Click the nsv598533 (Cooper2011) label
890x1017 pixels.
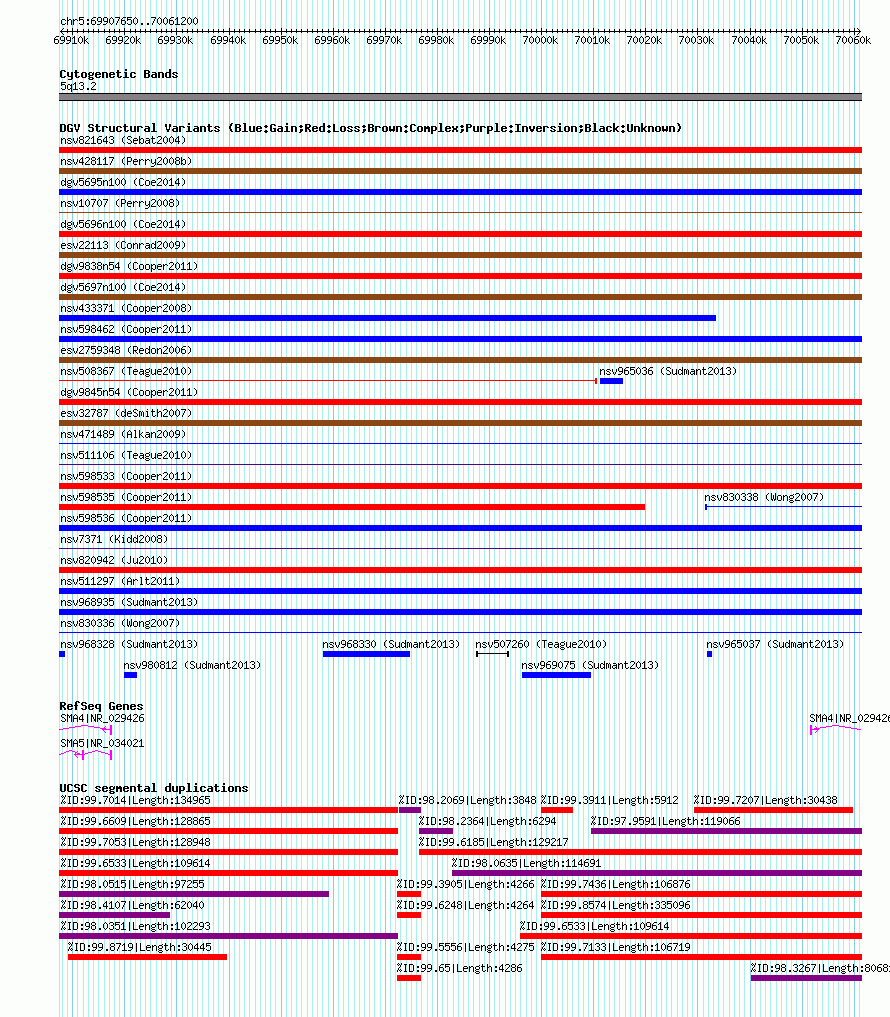coord(126,476)
